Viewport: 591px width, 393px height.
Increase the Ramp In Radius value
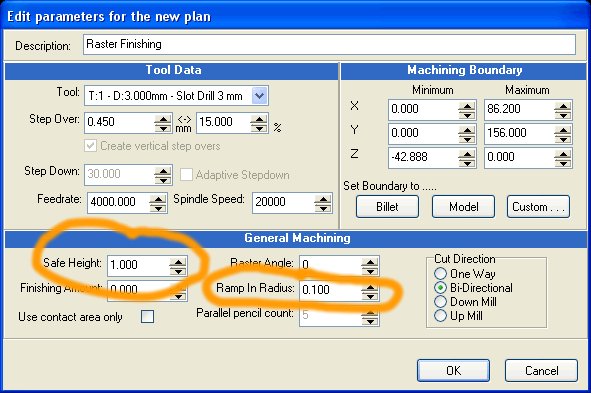(x=370, y=287)
